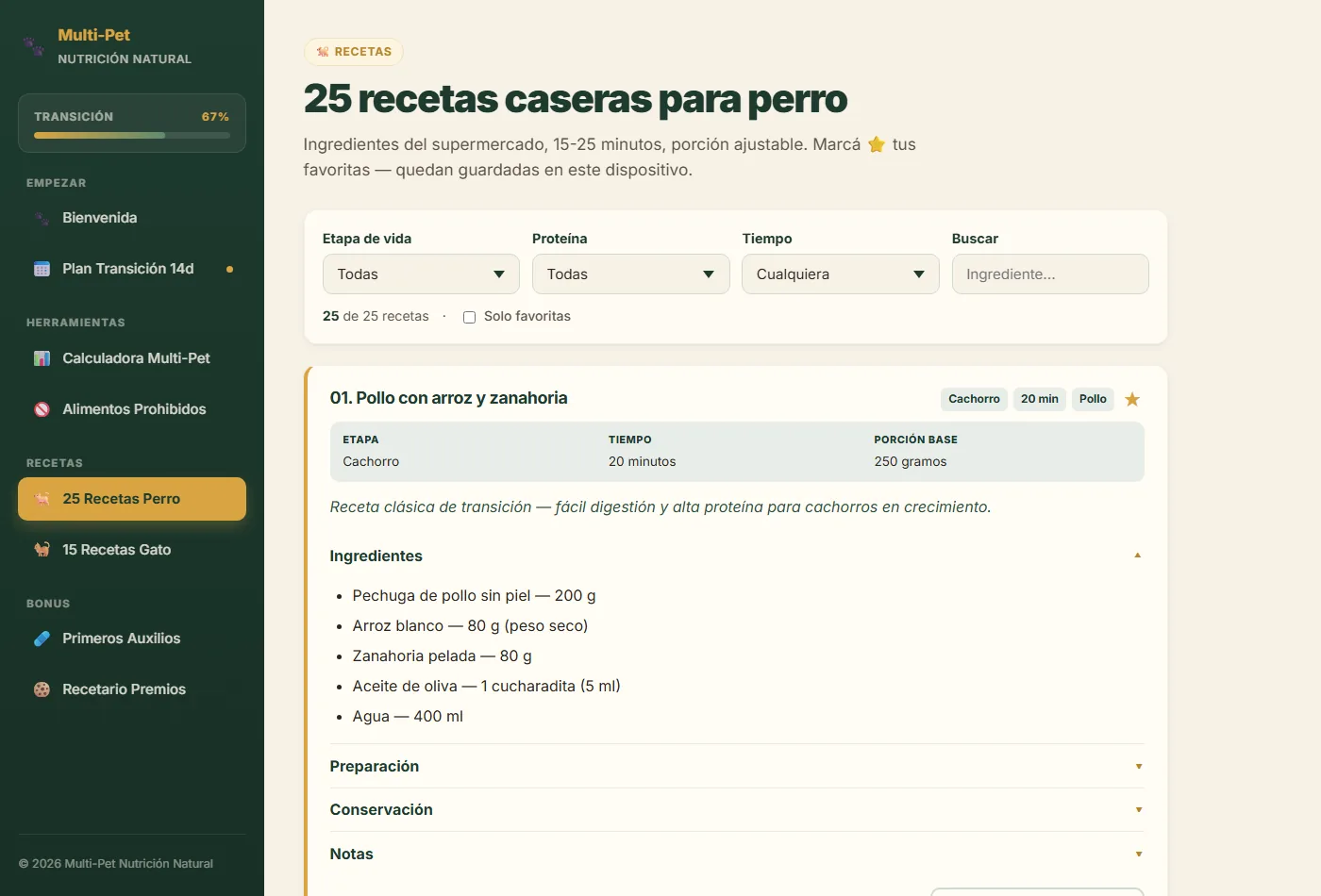Click ingredient Aceite de oliva — 1 cucharadita

click(x=486, y=686)
